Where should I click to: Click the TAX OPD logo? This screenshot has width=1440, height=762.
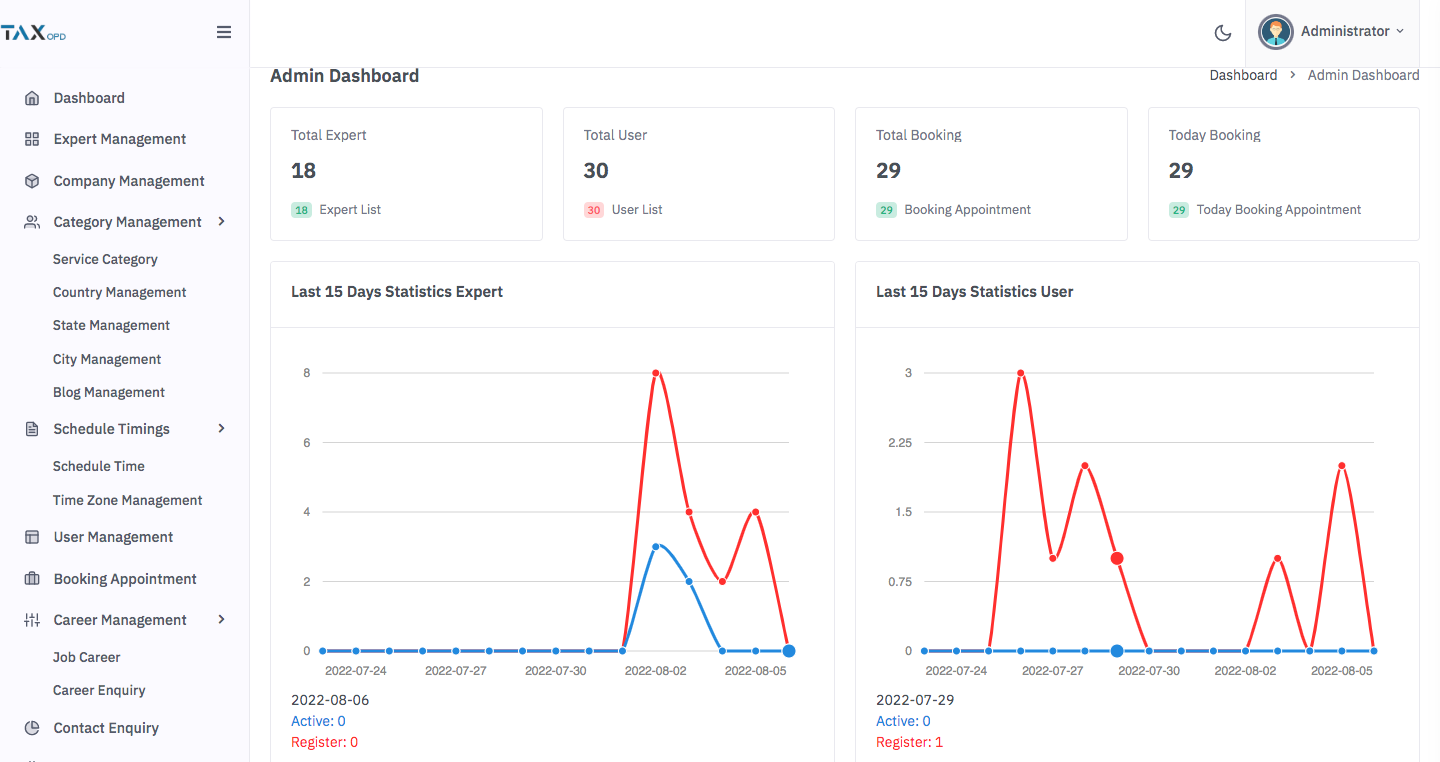(34, 33)
